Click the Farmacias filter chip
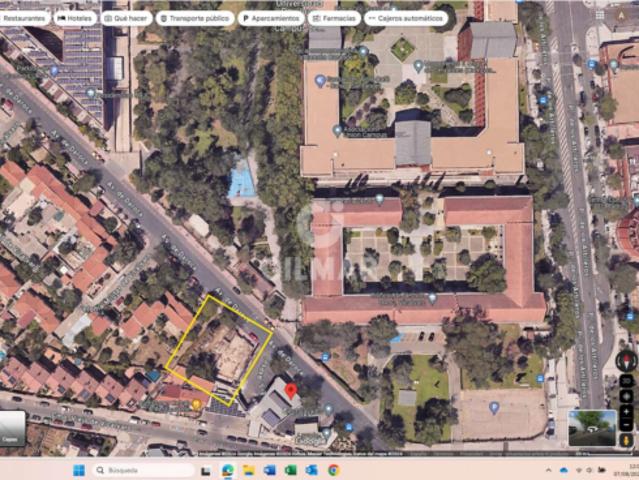The image size is (639, 480). (x=334, y=18)
